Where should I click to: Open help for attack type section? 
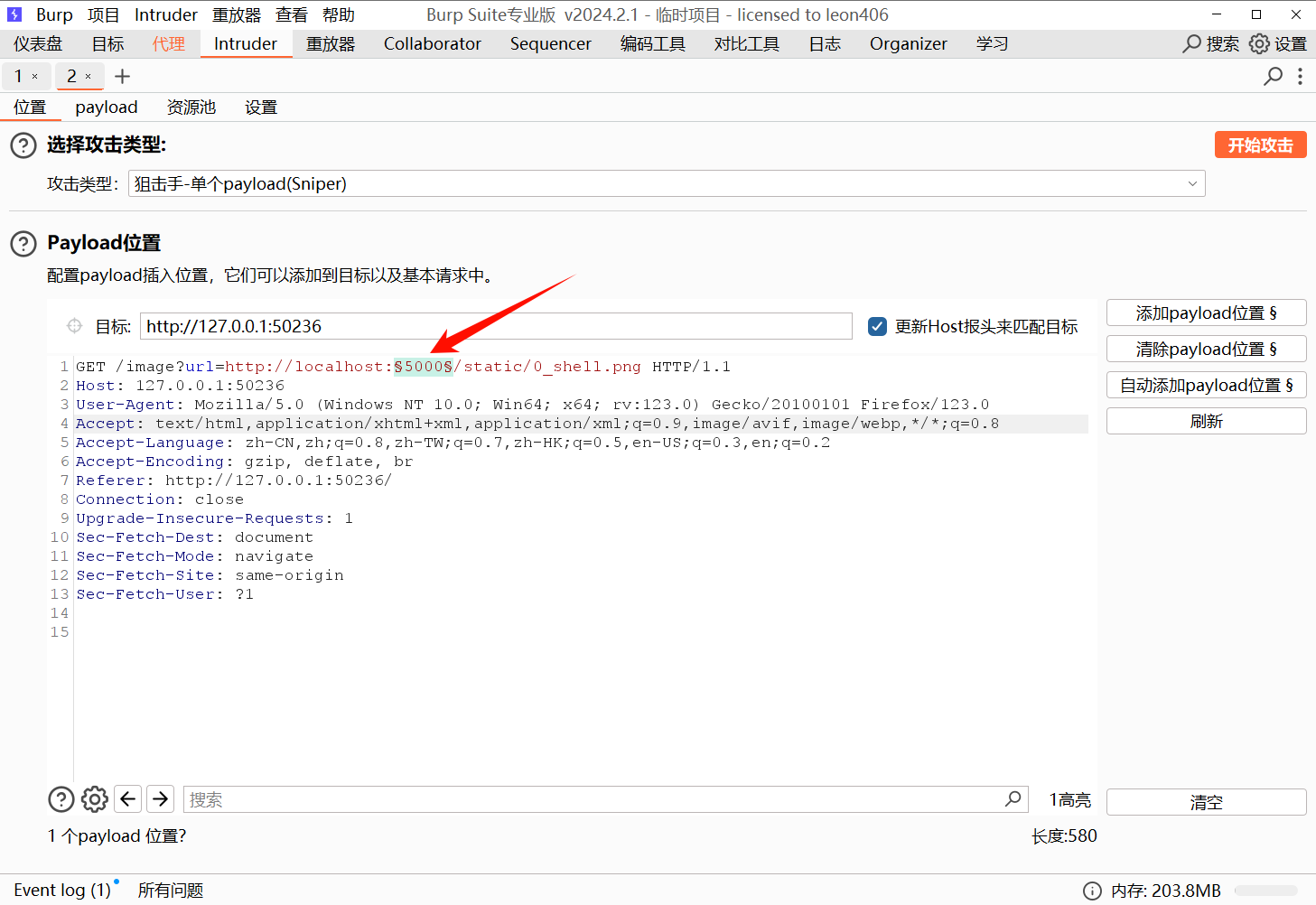point(23,145)
